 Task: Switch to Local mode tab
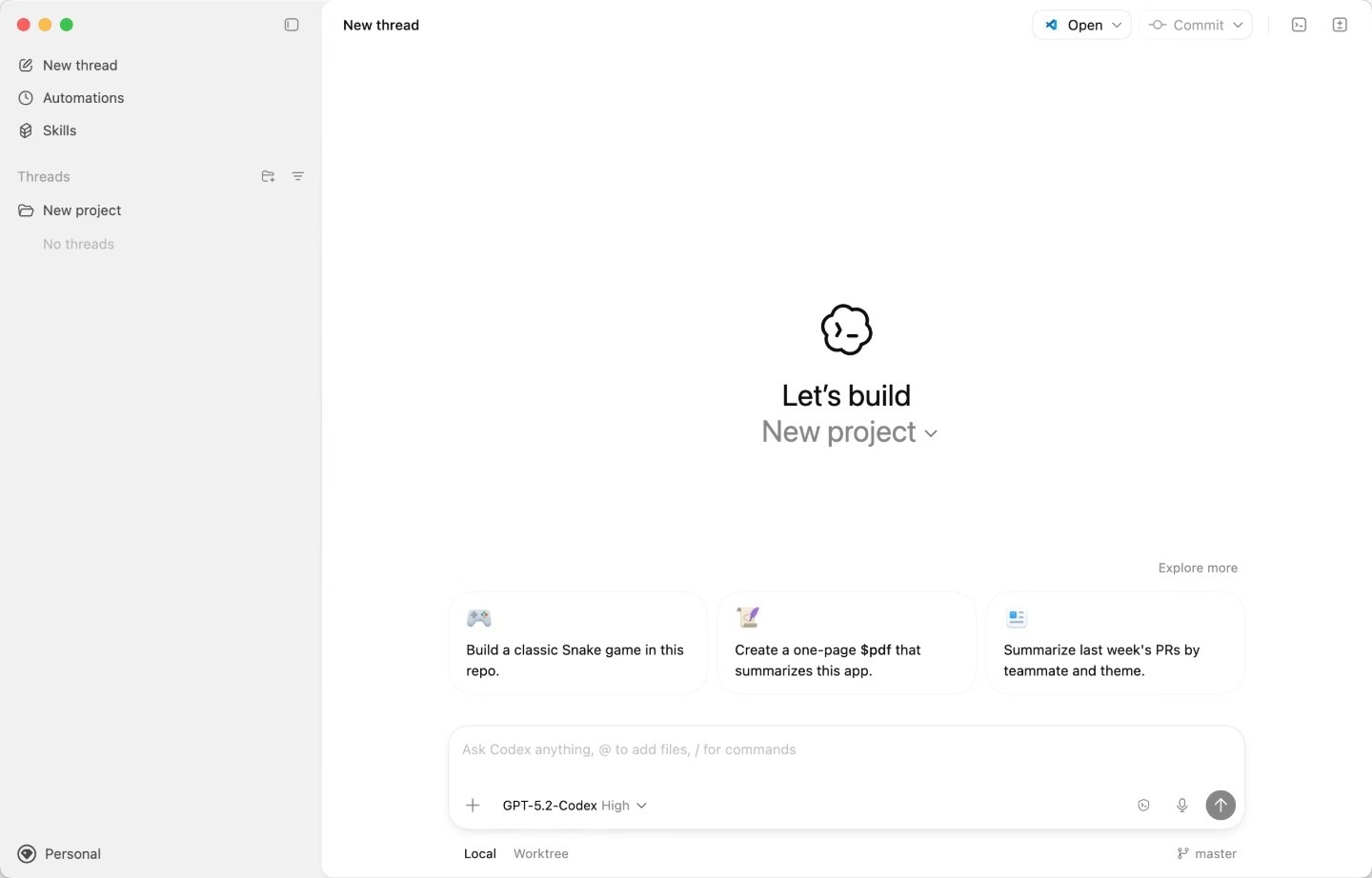tap(480, 854)
